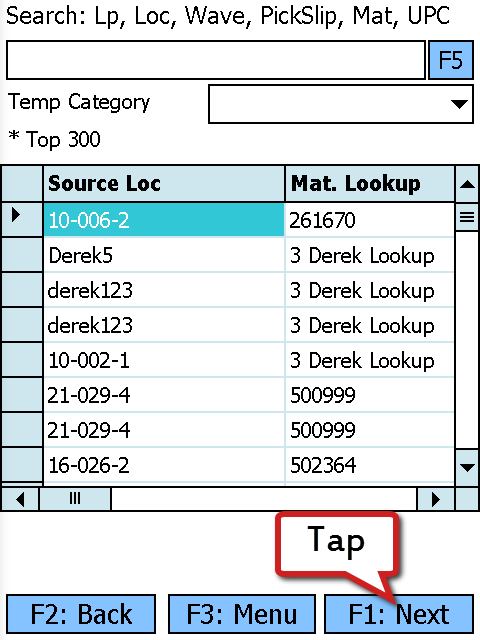
Task: Click the row header beside Derek5
Action: tap(22, 255)
